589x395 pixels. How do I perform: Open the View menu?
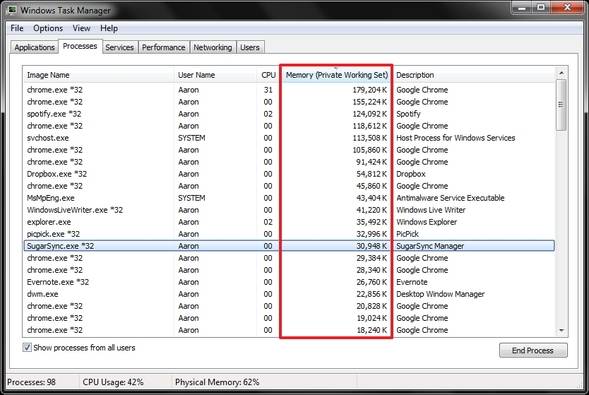(81, 28)
